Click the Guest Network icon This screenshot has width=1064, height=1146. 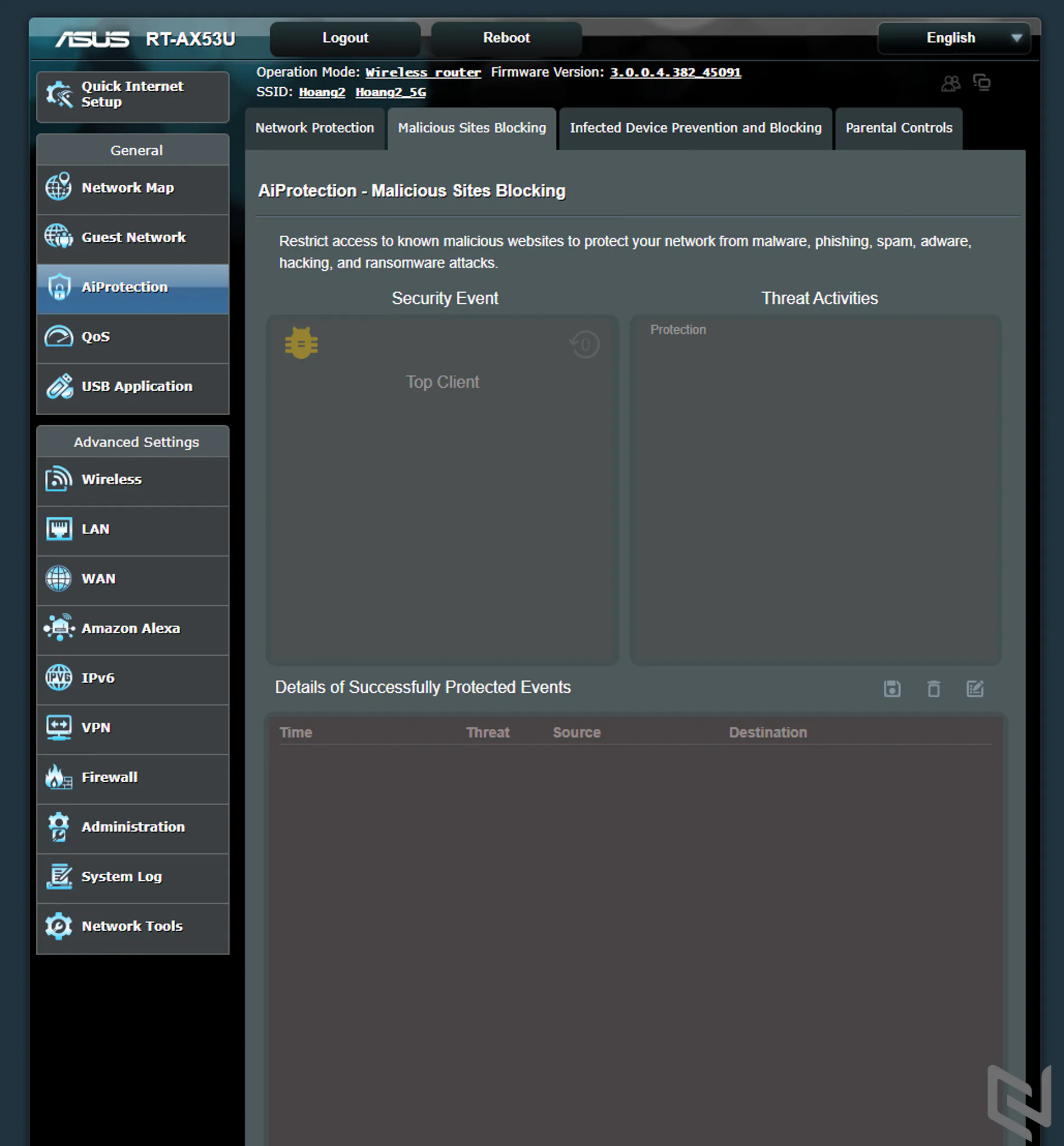point(59,237)
